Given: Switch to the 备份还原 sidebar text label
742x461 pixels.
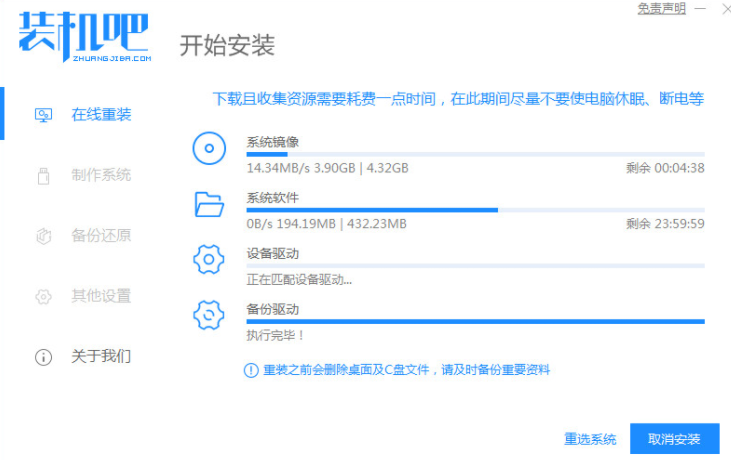Looking at the screenshot, I should tap(101, 237).
